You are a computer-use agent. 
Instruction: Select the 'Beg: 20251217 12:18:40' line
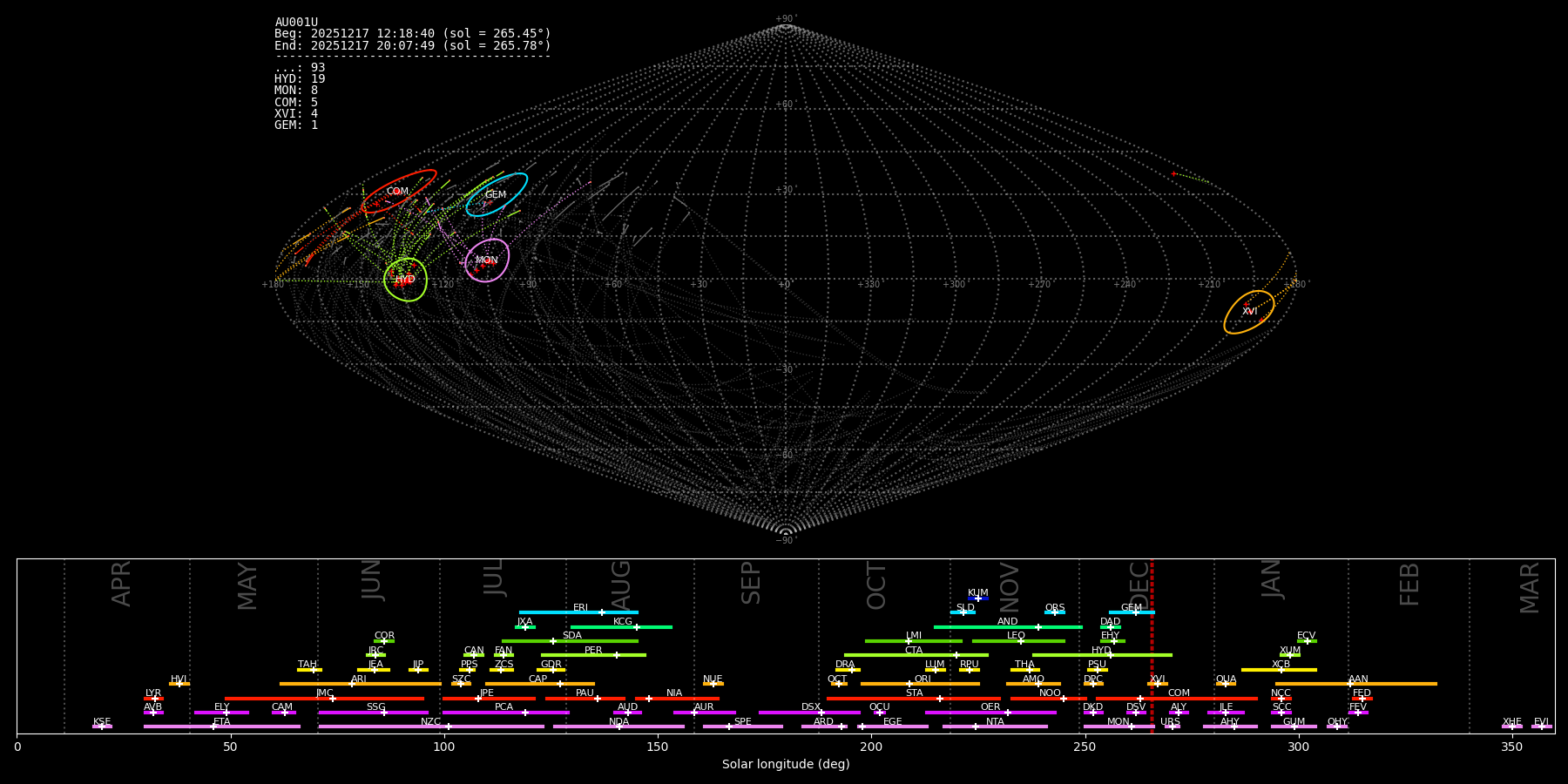[x=413, y=34]
